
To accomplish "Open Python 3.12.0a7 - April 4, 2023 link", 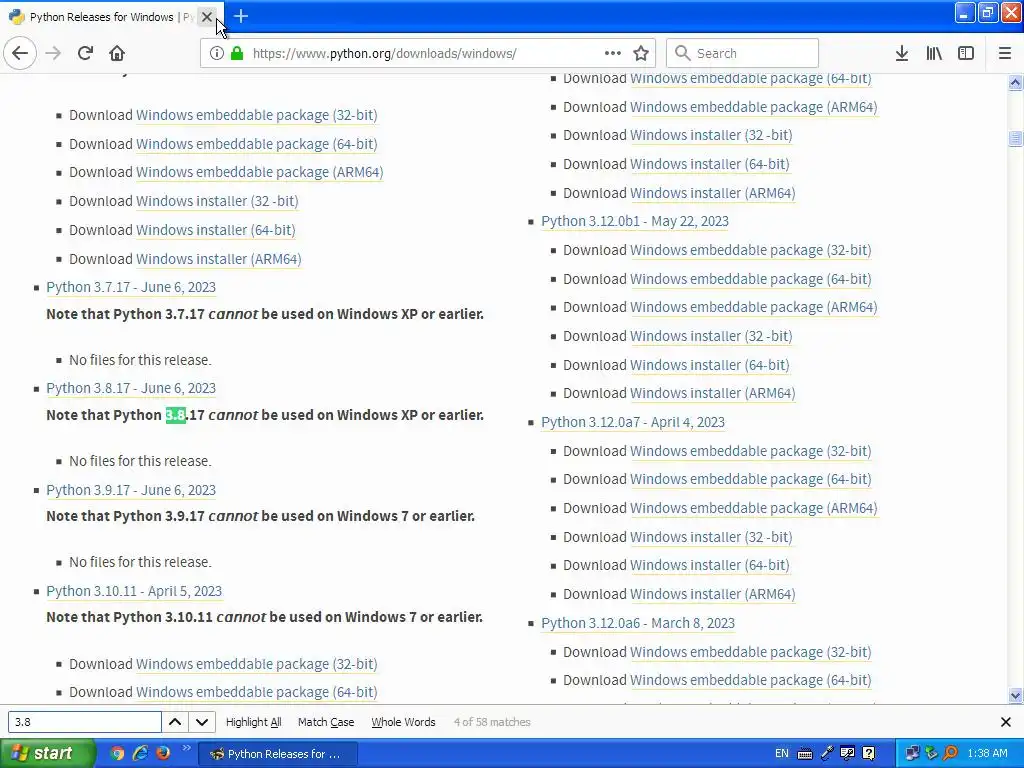I will coord(633,422).
